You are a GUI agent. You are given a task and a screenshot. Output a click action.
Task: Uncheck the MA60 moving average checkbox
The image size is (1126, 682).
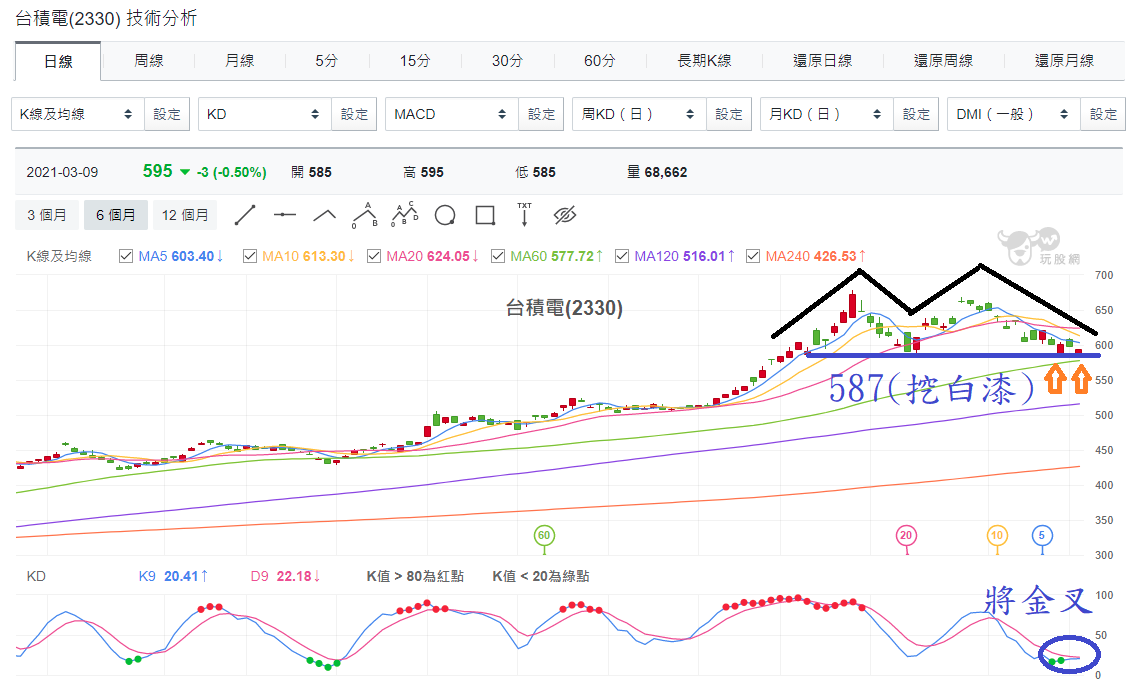(498, 256)
